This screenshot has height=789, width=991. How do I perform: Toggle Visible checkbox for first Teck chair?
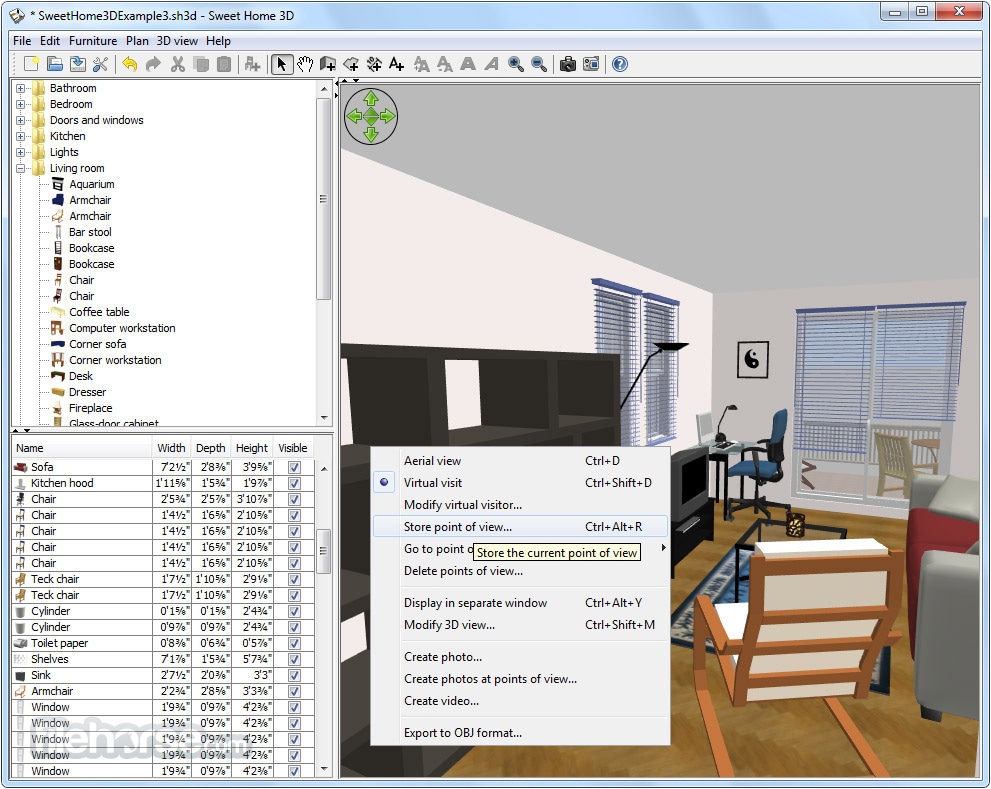[x=294, y=579]
